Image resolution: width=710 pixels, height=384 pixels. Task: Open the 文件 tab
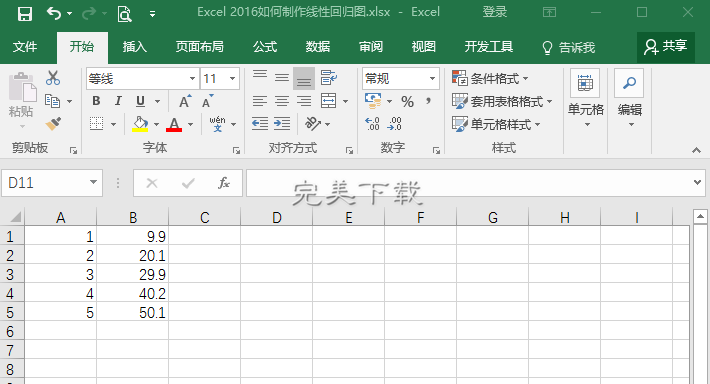pyautogui.click(x=25, y=47)
